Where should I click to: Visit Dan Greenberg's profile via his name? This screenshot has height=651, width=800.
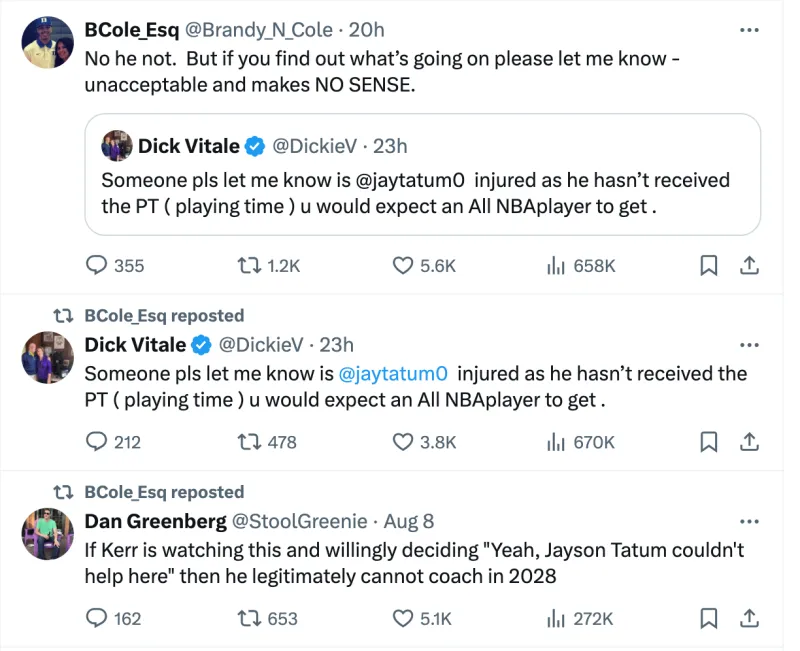tap(154, 521)
